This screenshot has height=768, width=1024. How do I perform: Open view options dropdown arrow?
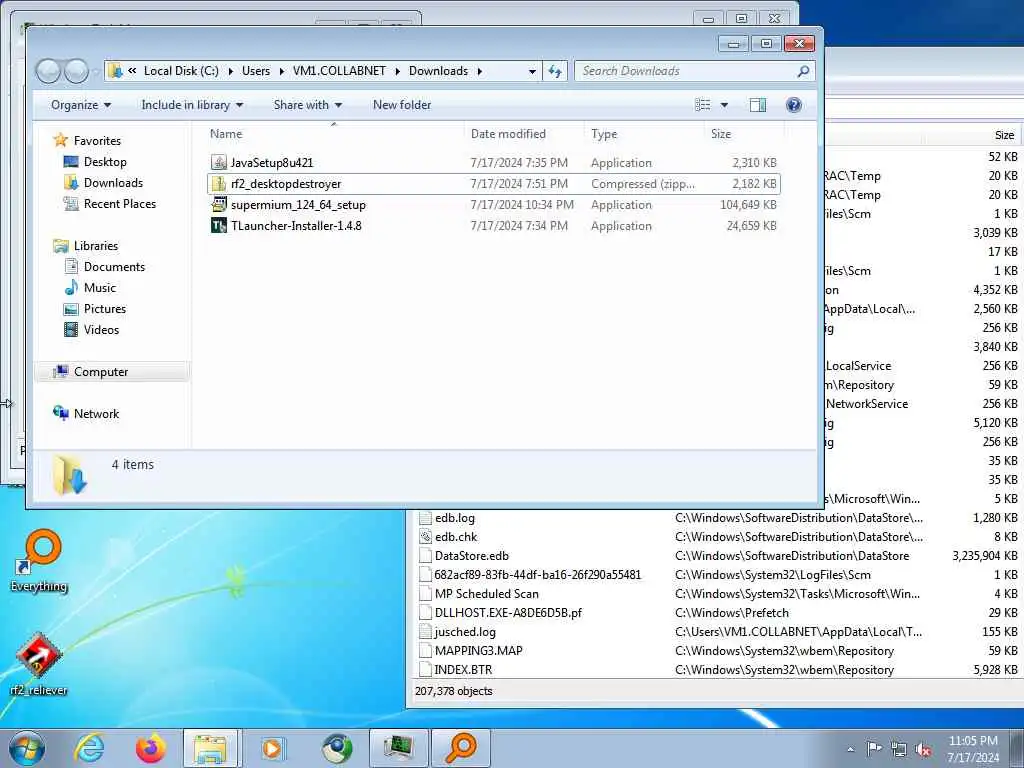[724, 105]
